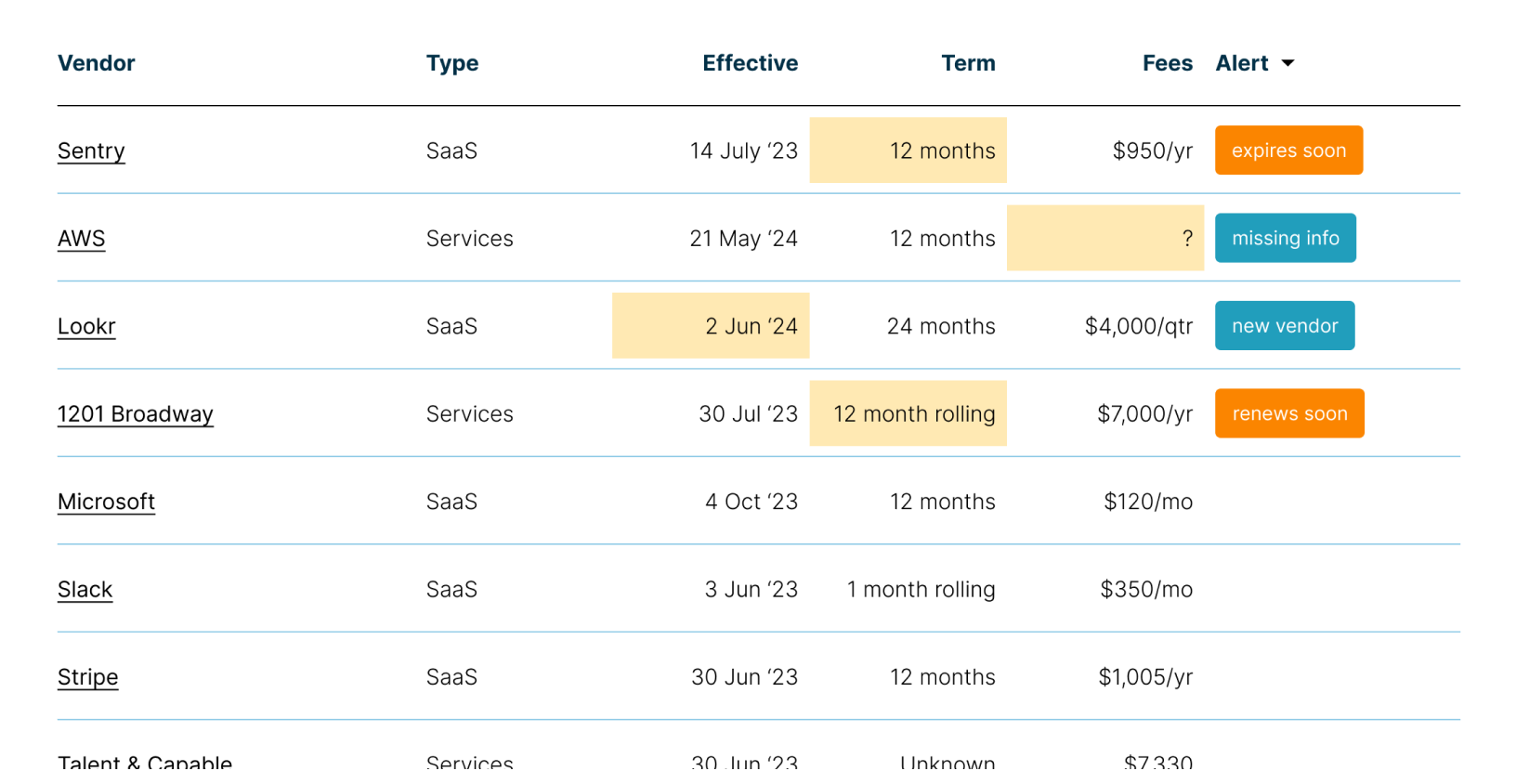
Task: Sort the table by the Vendor column
Action: (x=97, y=63)
